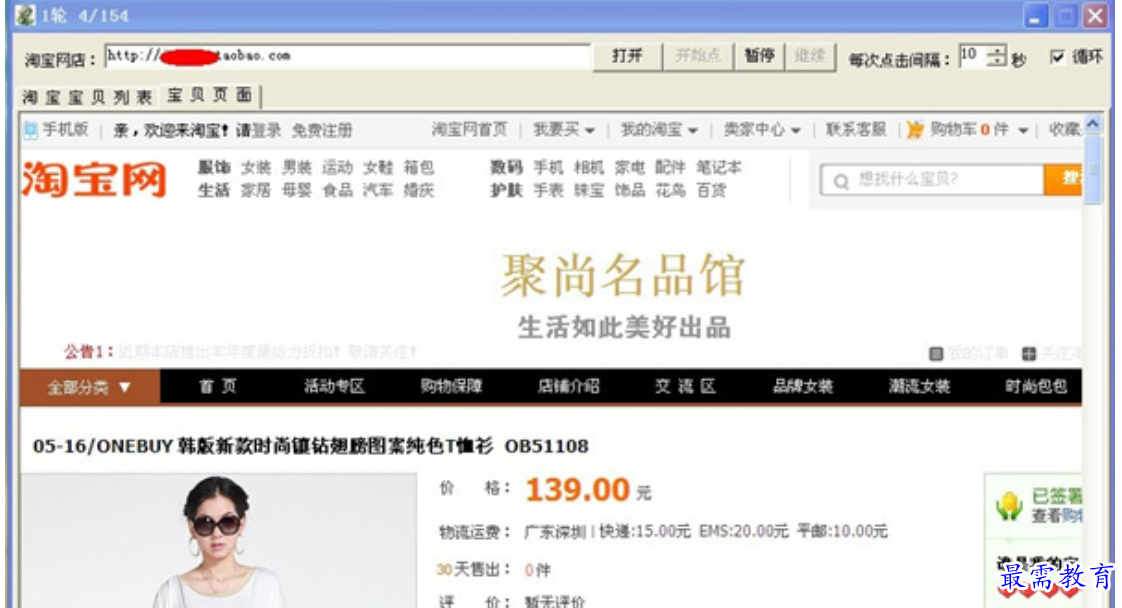The height and width of the screenshot is (608, 1122).
Task: Click the product title OB51108 text
Action: click(x=547, y=446)
